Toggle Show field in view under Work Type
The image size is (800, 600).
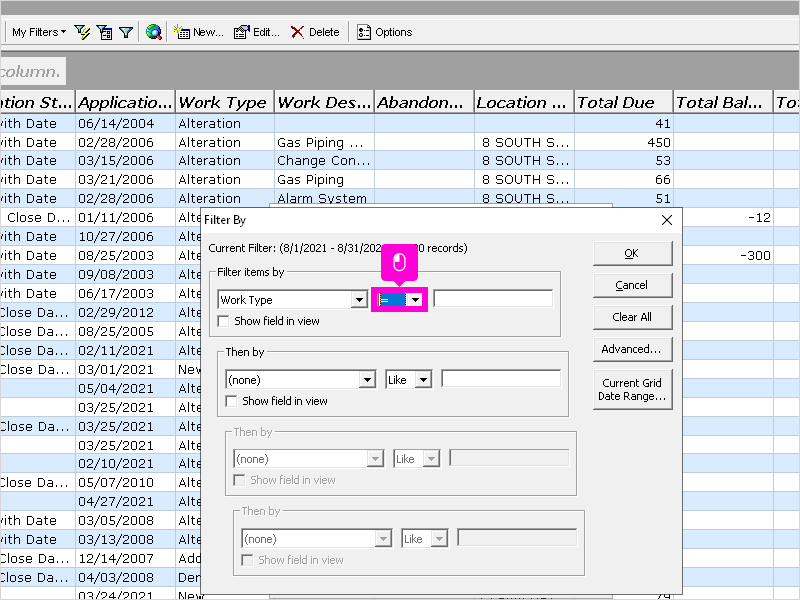click(x=223, y=321)
